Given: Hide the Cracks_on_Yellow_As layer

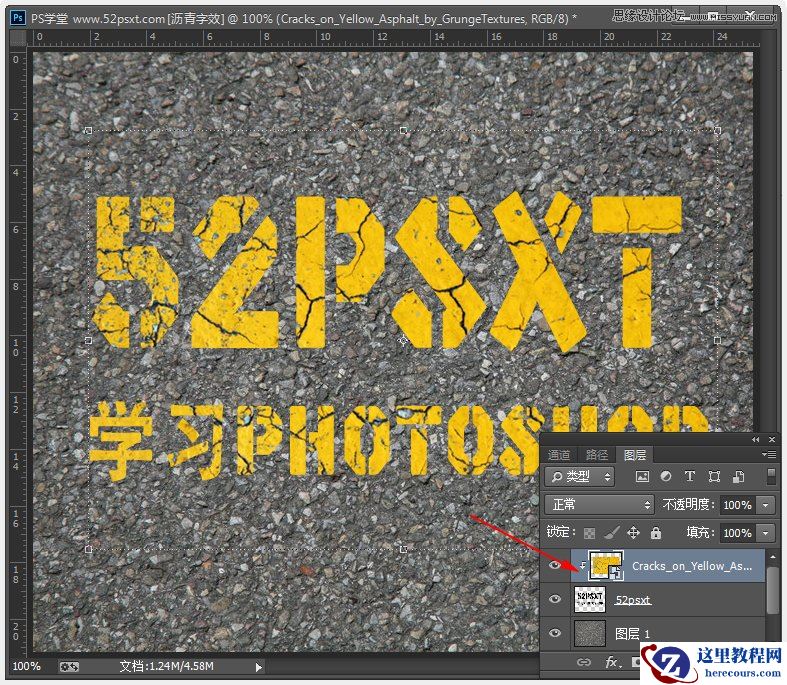Looking at the screenshot, I should point(555,566).
